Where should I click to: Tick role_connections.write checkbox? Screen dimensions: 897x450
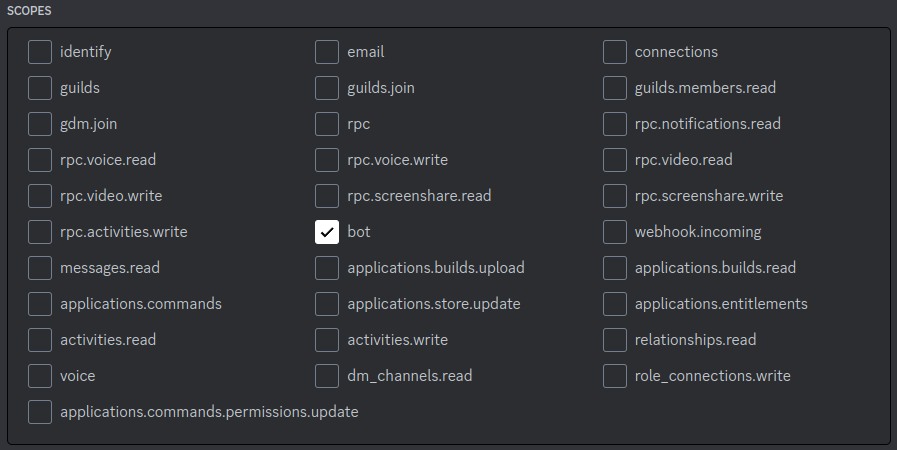point(615,376)
